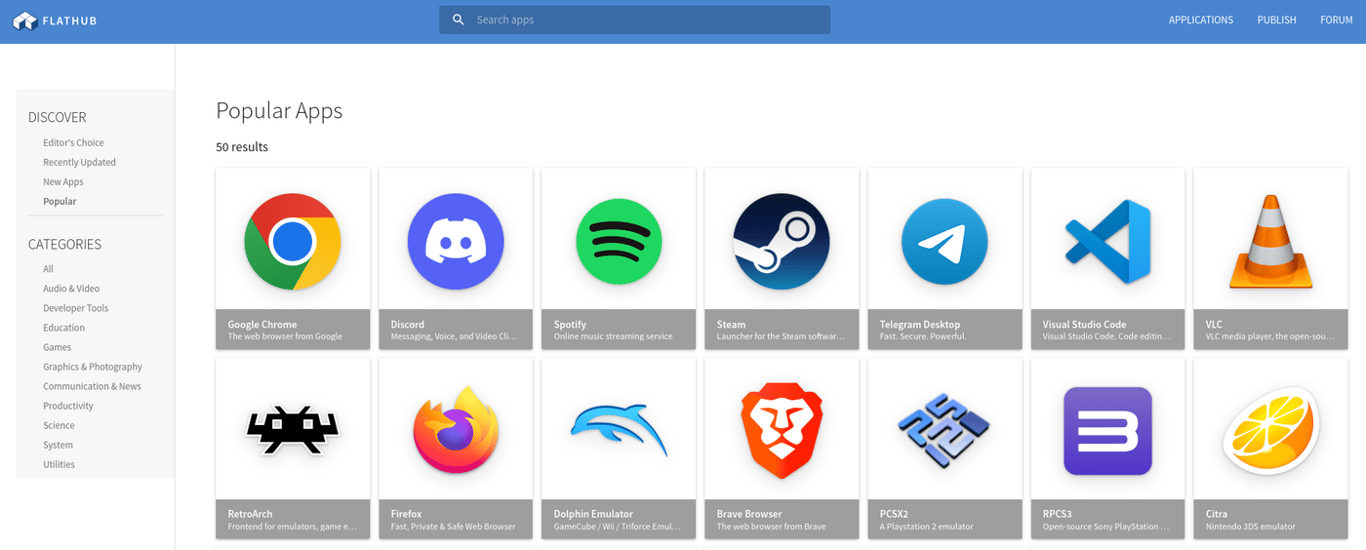The width and height of the screenshot is (1366, 550).
Task: Select the Games category
Action: tap(57, 347)
